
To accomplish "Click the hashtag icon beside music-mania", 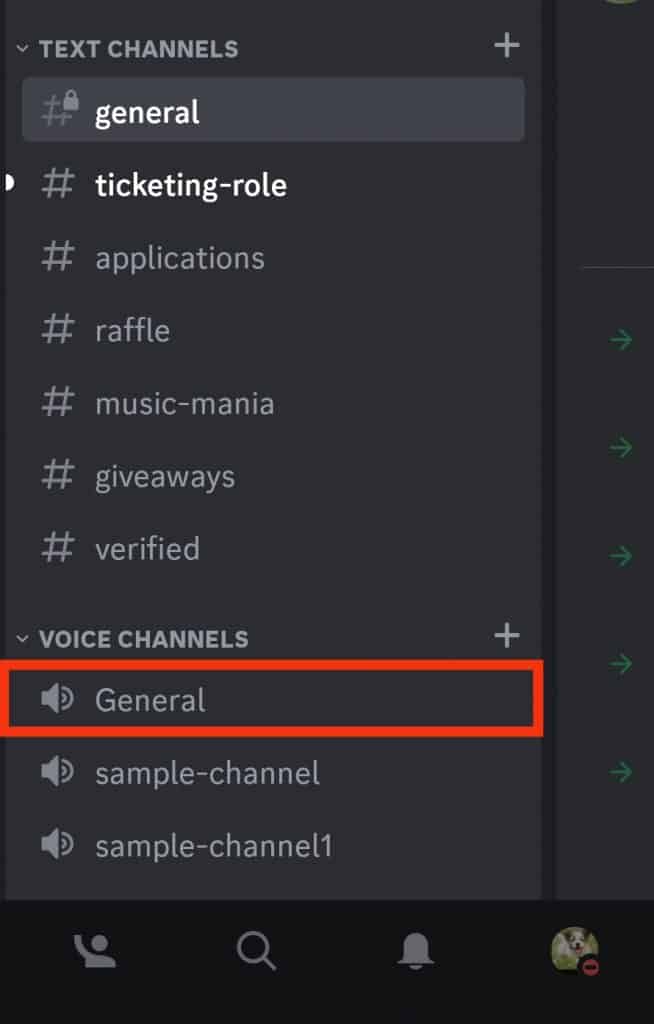I will pos(58,403).
